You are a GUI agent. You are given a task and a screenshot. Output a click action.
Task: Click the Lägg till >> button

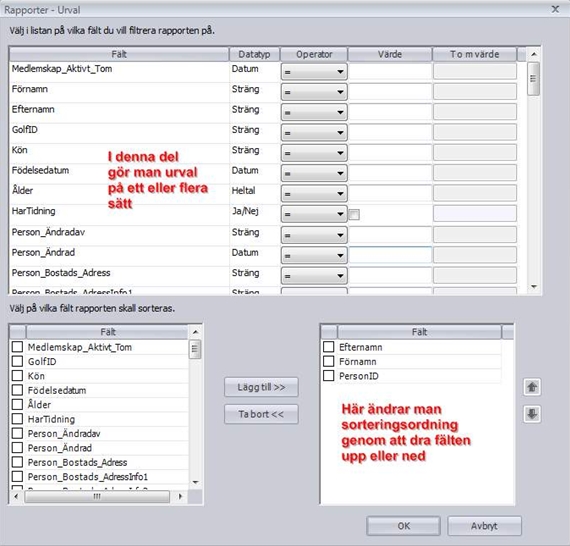(261, 387)
